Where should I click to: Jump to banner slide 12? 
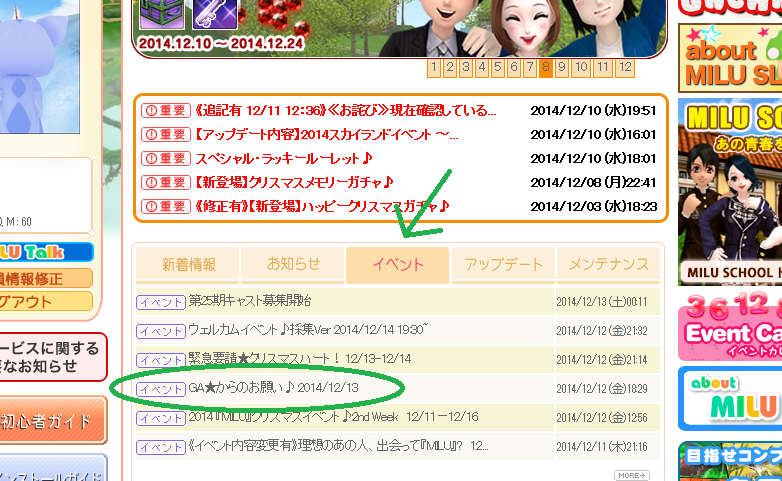point(624,68)
